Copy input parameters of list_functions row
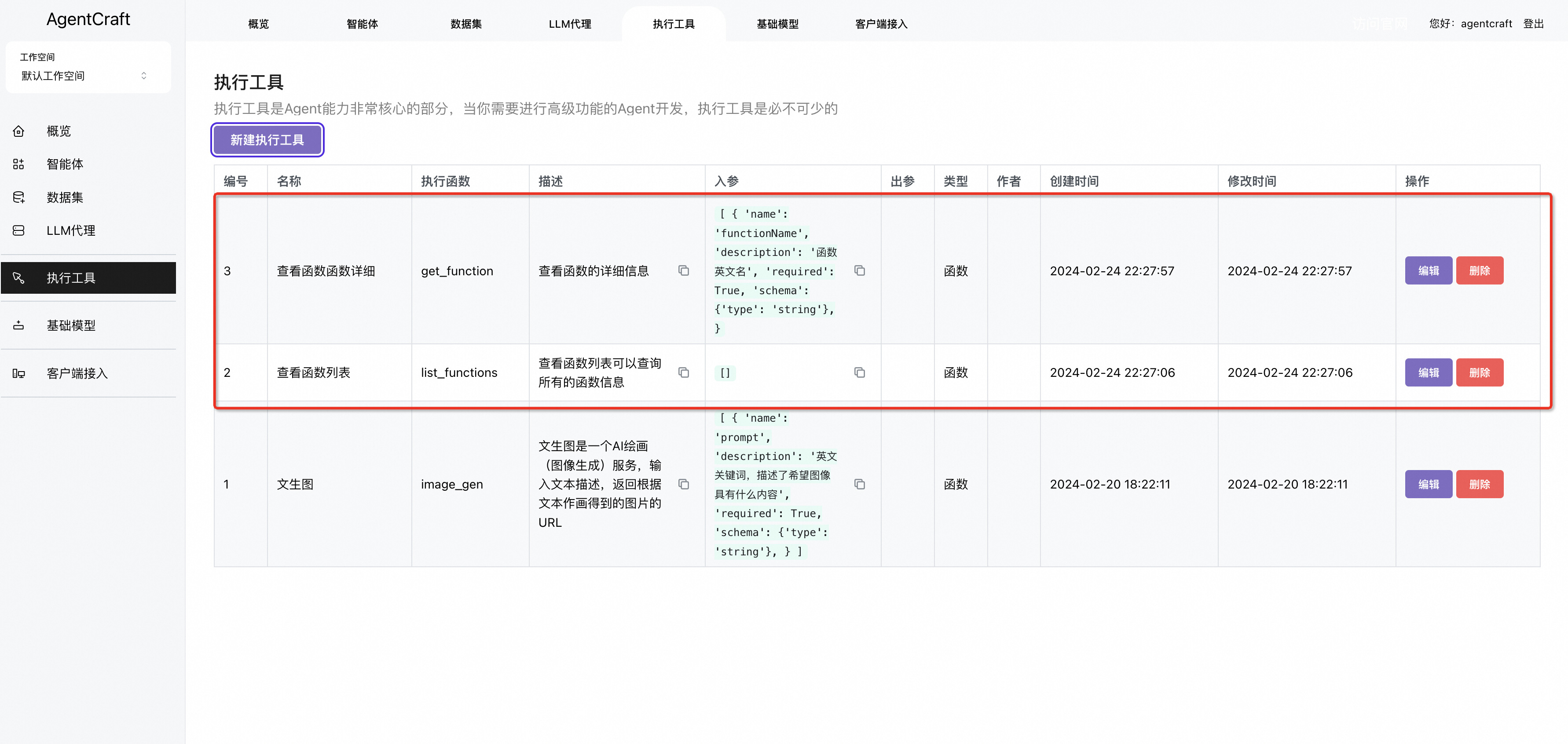Image resolution: width=1568 pixels, height=744 pixels. tap(860, 372)
